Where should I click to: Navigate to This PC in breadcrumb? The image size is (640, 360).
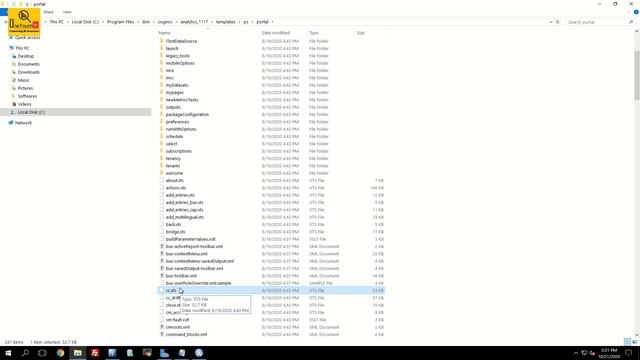click(56, 22)
